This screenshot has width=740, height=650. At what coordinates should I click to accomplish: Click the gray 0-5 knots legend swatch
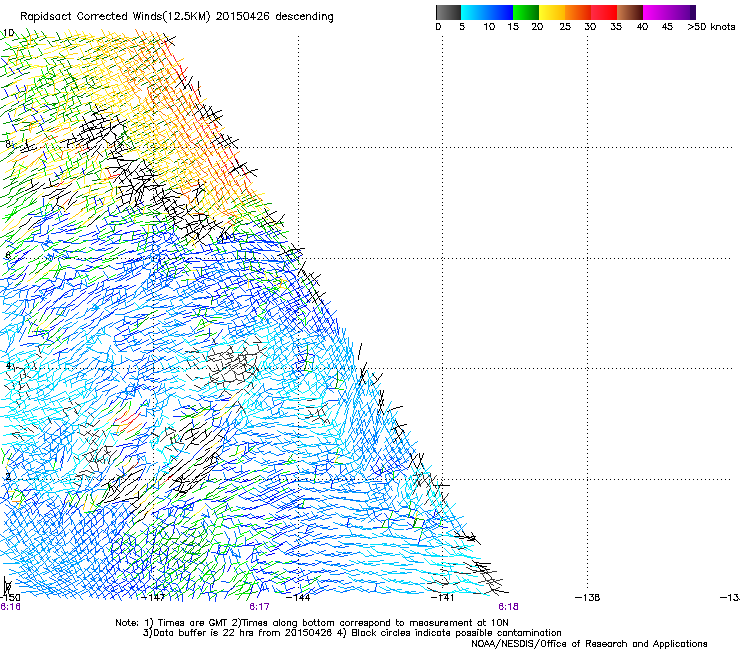tap(448, 12)
